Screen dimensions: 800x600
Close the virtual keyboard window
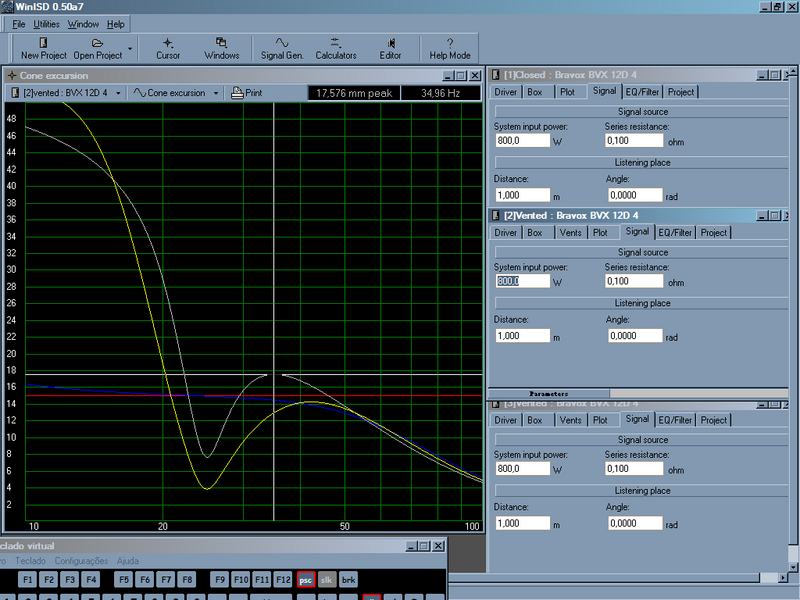(438, 546)
